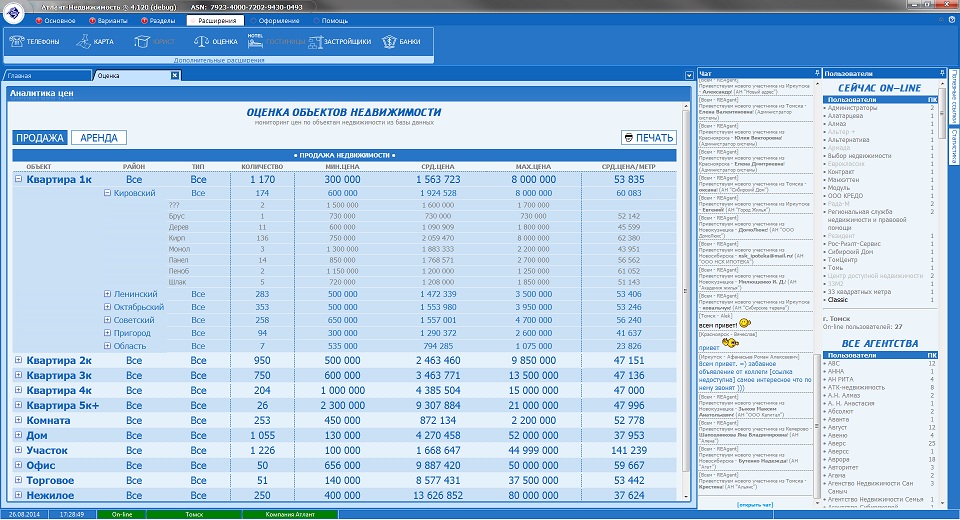Click the 'открыть чат' link
The width and height of the screenshot is (960, 520).
coord(756,505)
